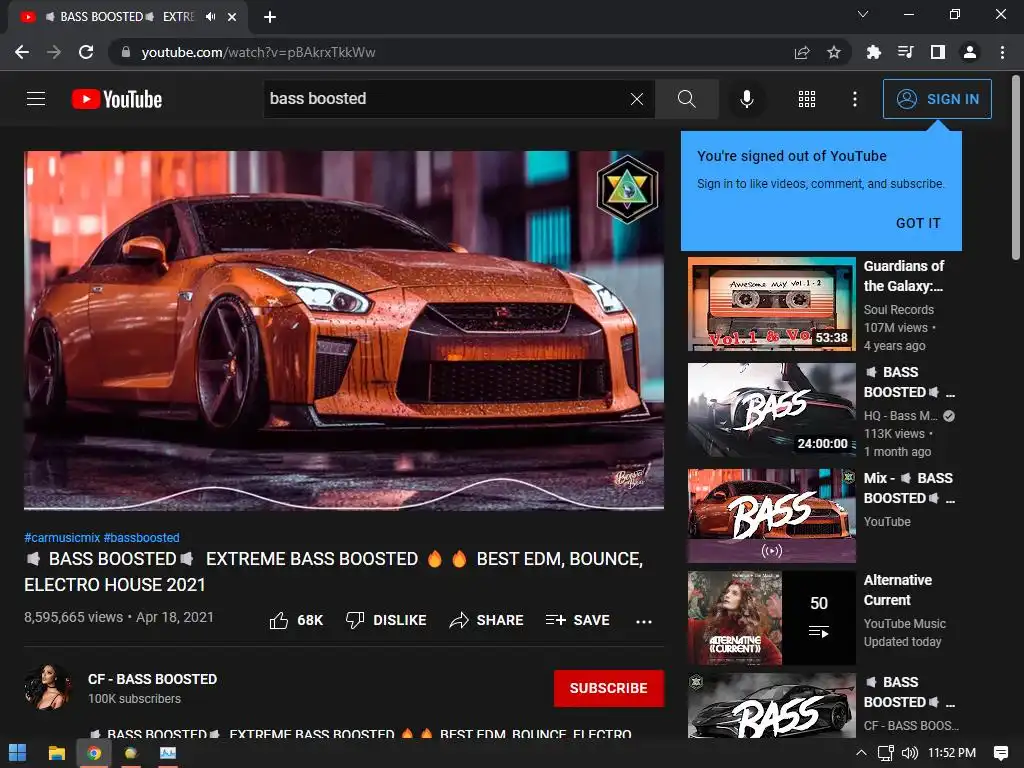Clear the search box with the X
Screen dimensions: 1024x768
637,99
